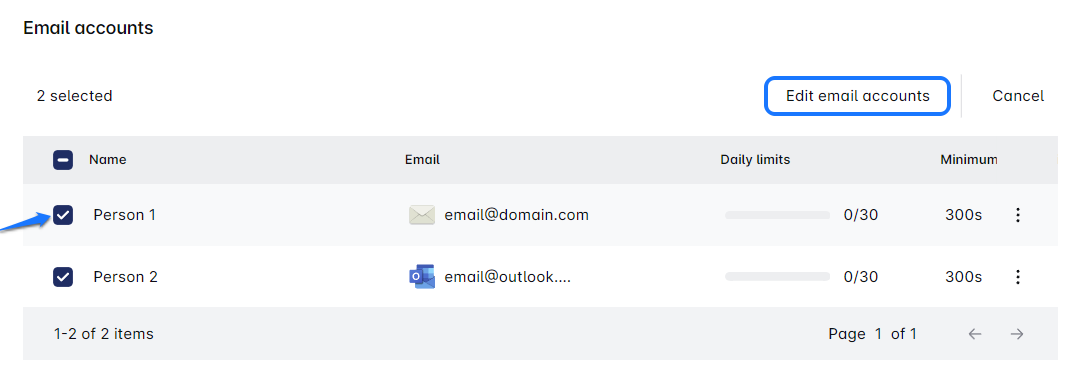Click Person 2's daily limit progress bar
This screenshot has width=1071, height=386.
777,277
